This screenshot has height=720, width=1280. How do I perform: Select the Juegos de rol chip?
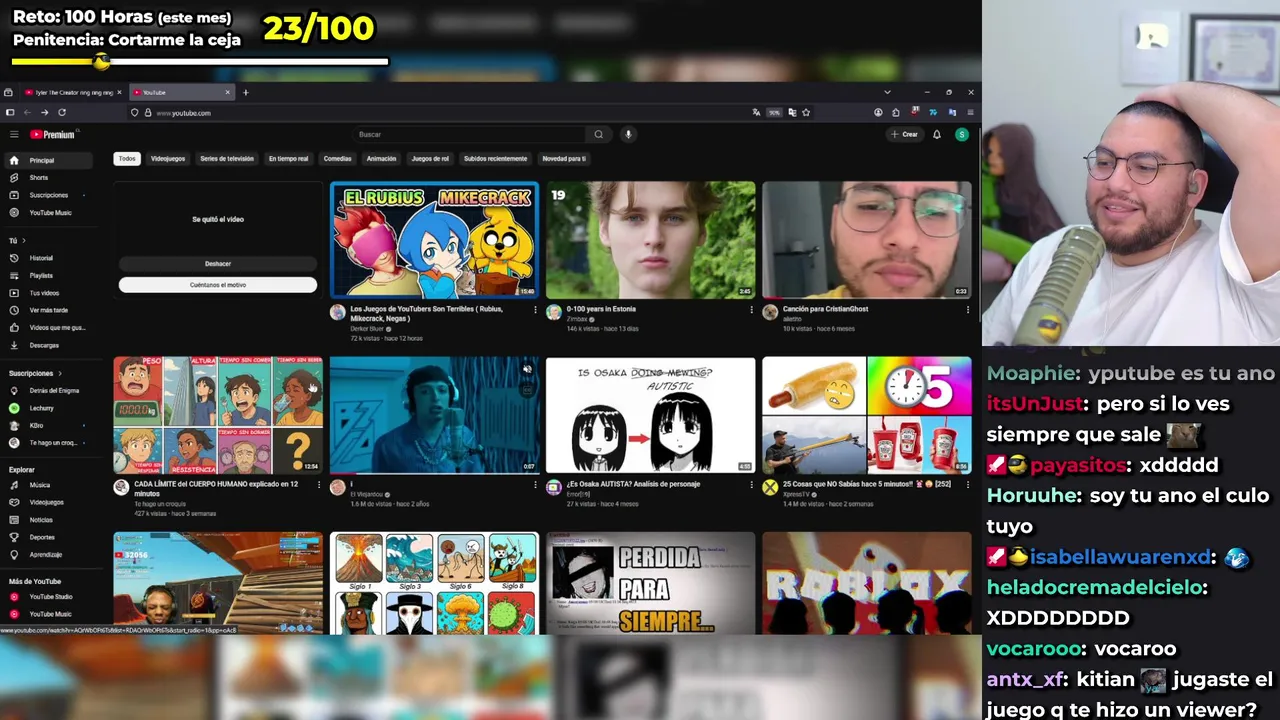430,158
